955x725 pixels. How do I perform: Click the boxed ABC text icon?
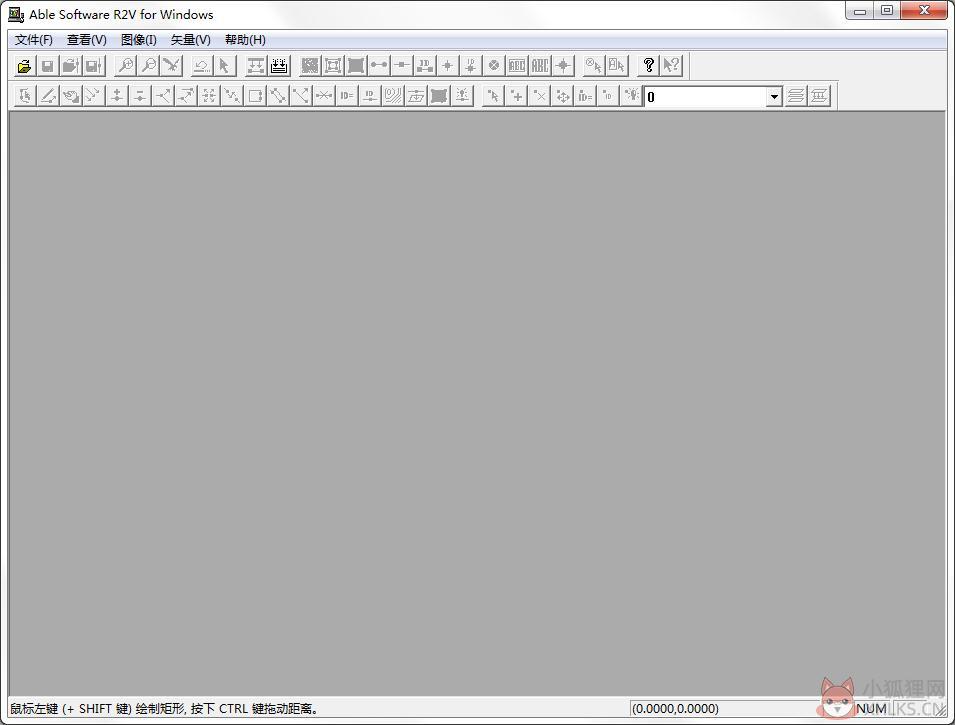[516, 65]
